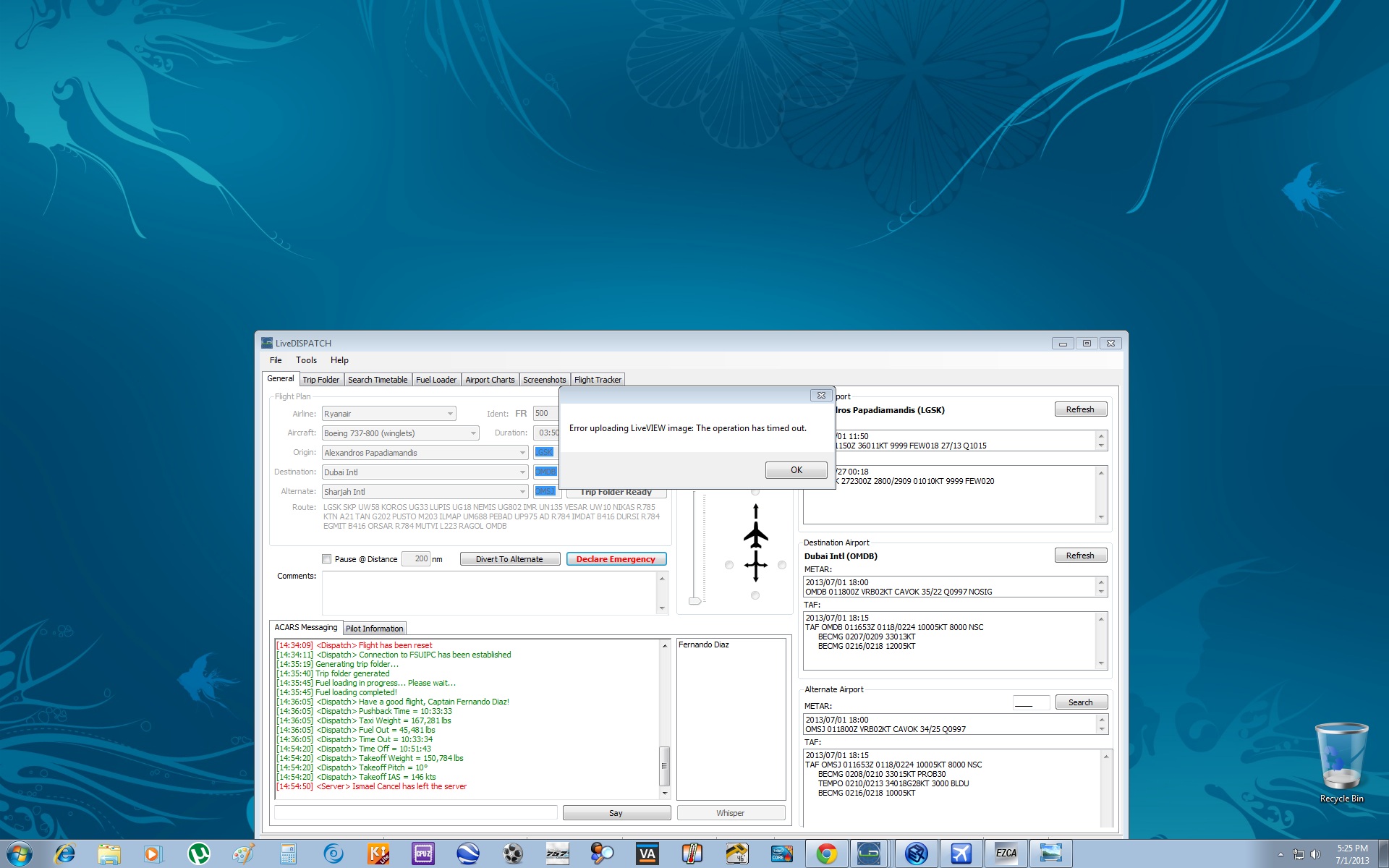Switch to the Fuel Loader tab
The image size is (1389, 868).
(x=436, y=380)
